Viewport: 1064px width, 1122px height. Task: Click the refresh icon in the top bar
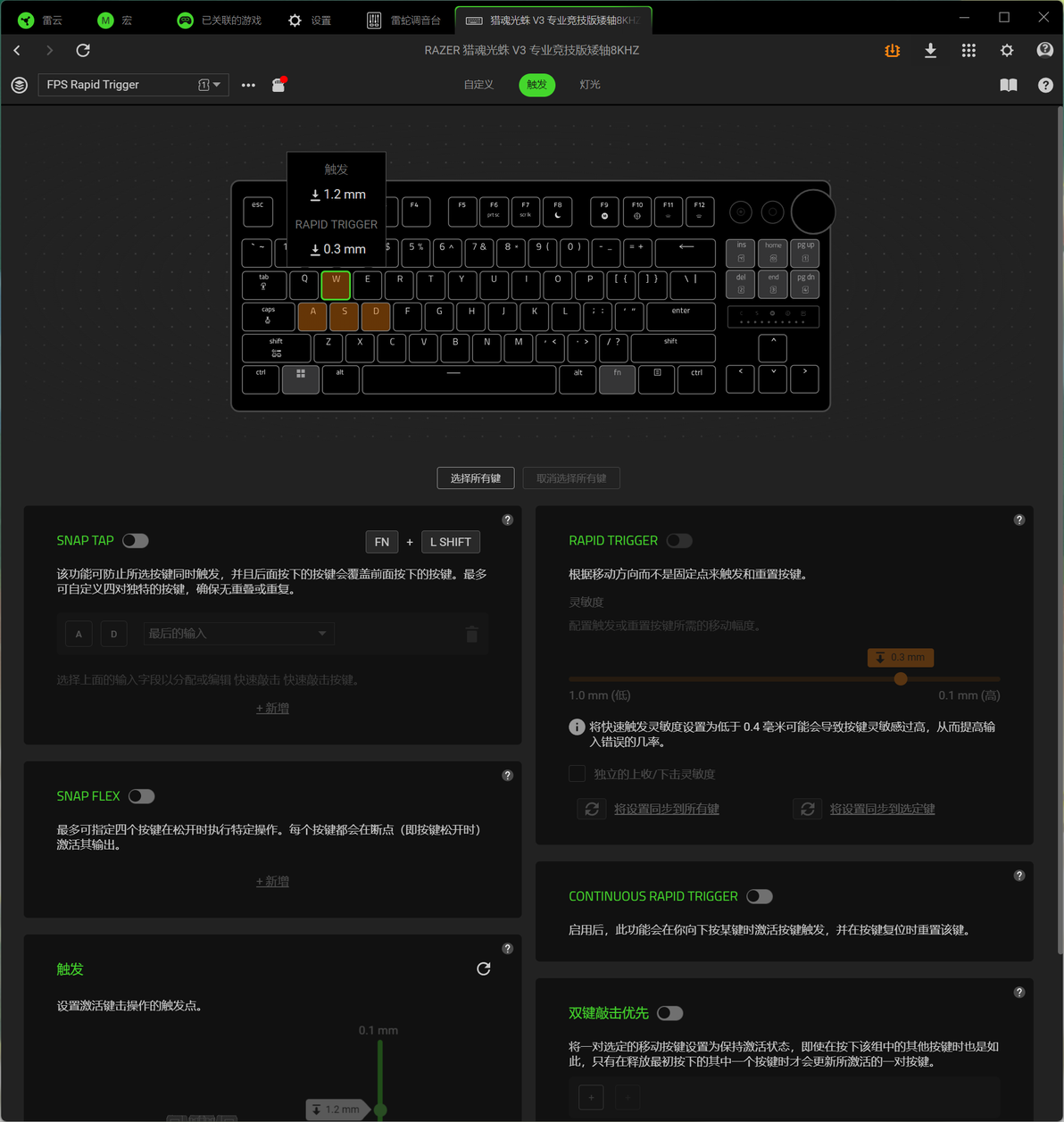pyautogui.click(x=83, y=51)
